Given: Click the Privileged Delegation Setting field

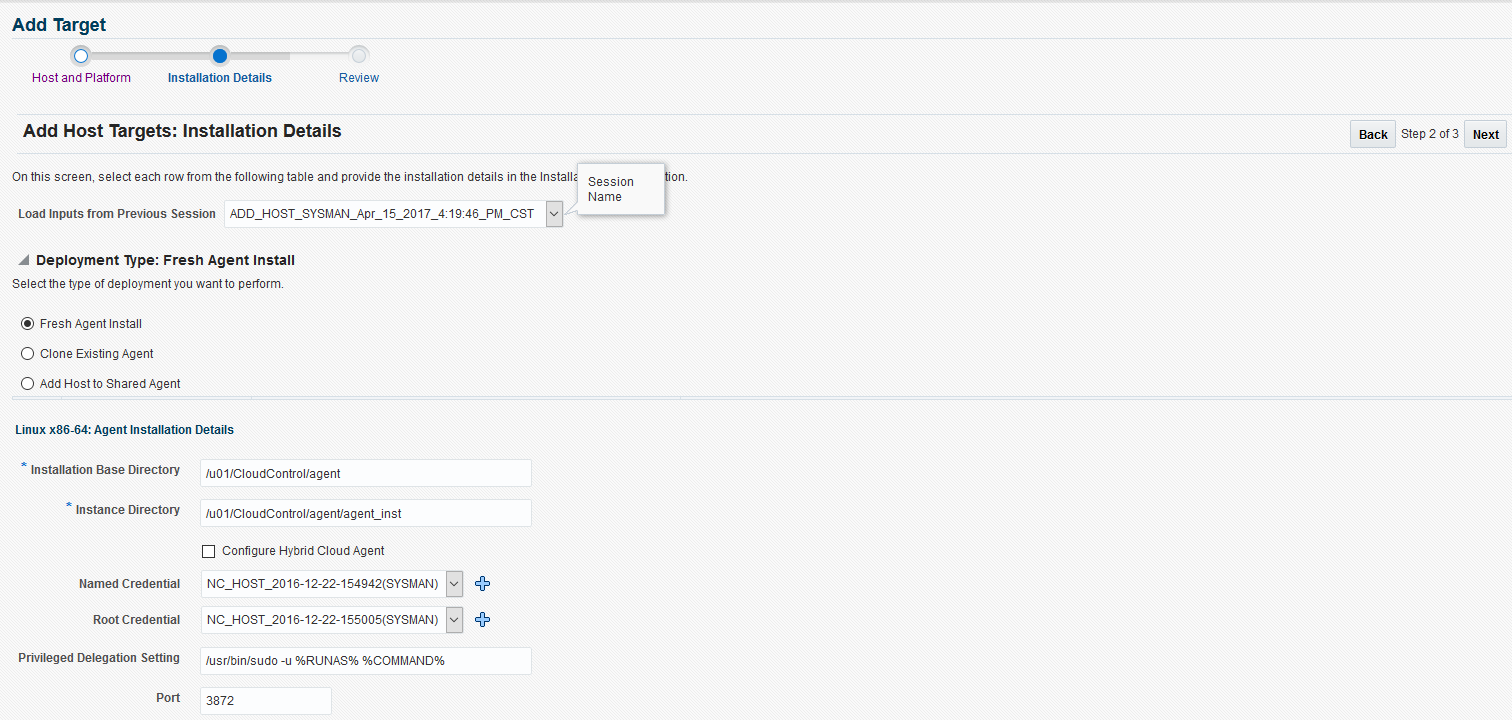Looking at the screenshot, I should click(x=365, y=660).
